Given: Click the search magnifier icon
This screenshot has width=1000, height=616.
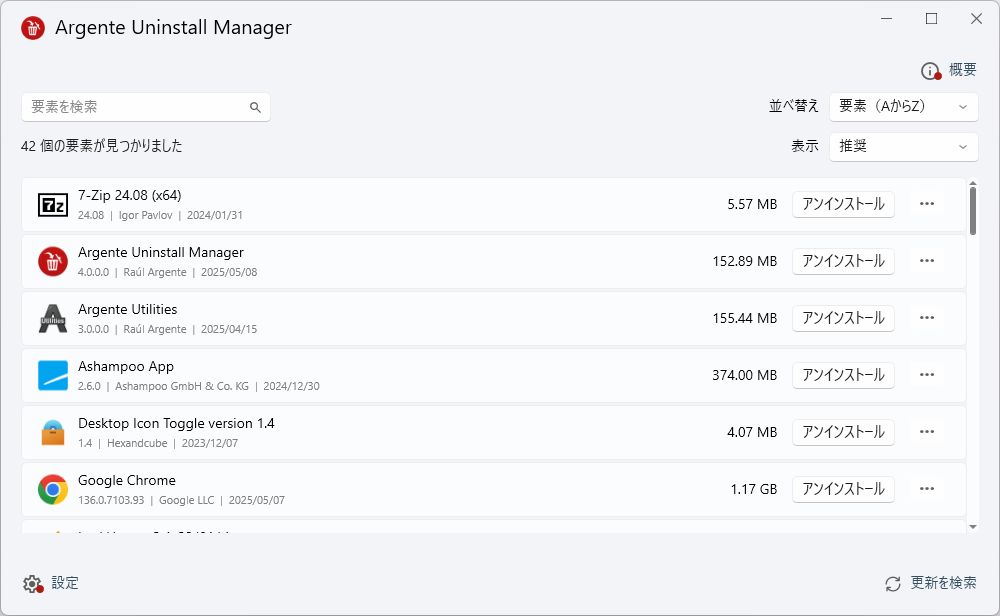Looking at the screenshot, I should pos(255,107).
